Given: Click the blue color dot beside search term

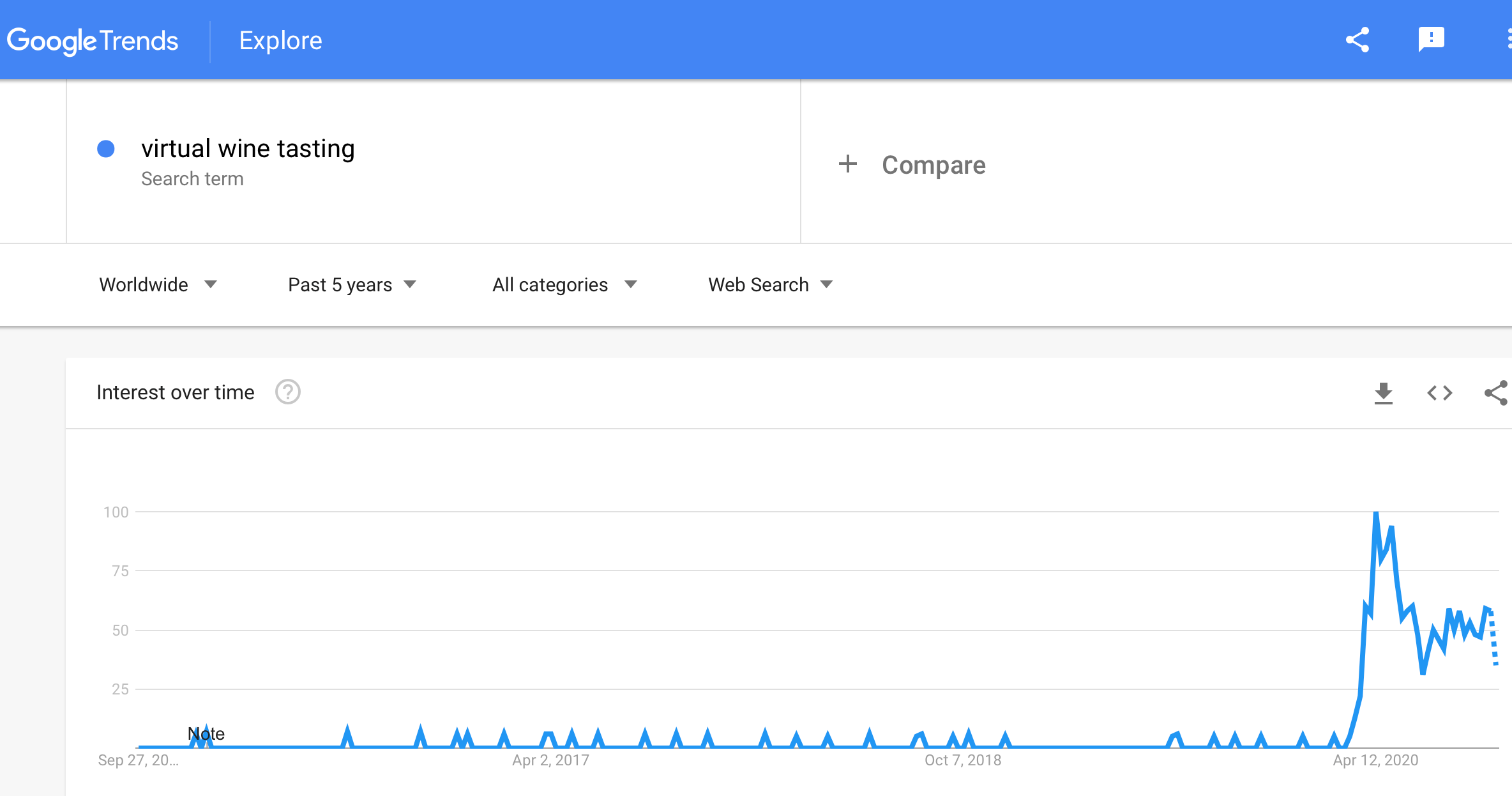Looking at the screenshot, I should 105,149.
